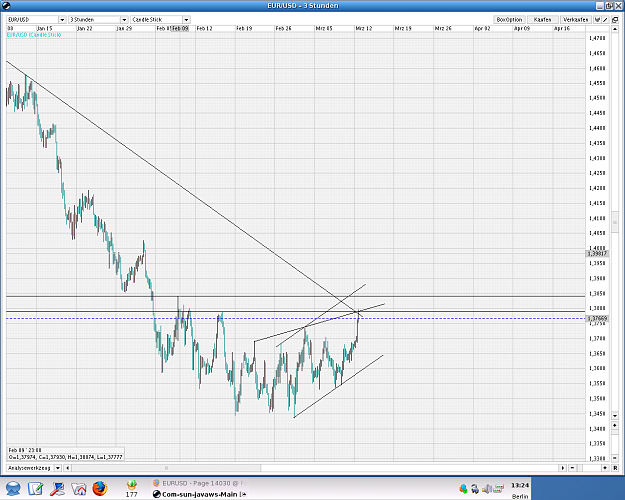Click the Mrz 12 date axis label
The height and width of the screenshot is (500, 625).
point(364,29)
